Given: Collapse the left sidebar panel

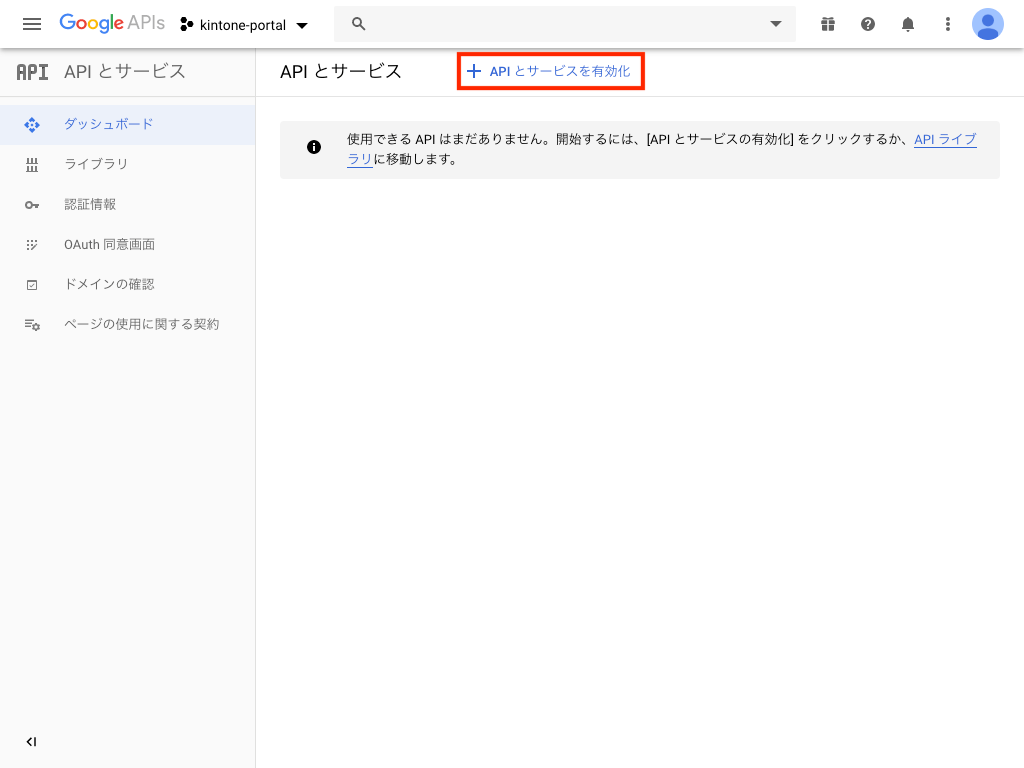Looking at the screenshot, I should coord(31,741).
